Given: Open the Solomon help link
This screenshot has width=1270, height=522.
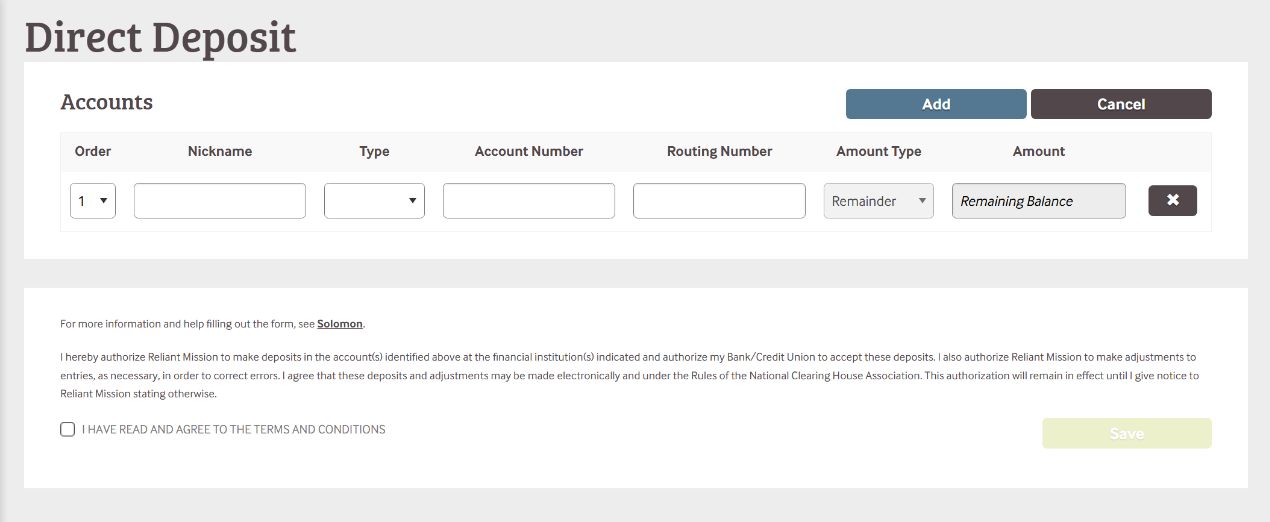Looking at the screenshot, I should 340,324.
